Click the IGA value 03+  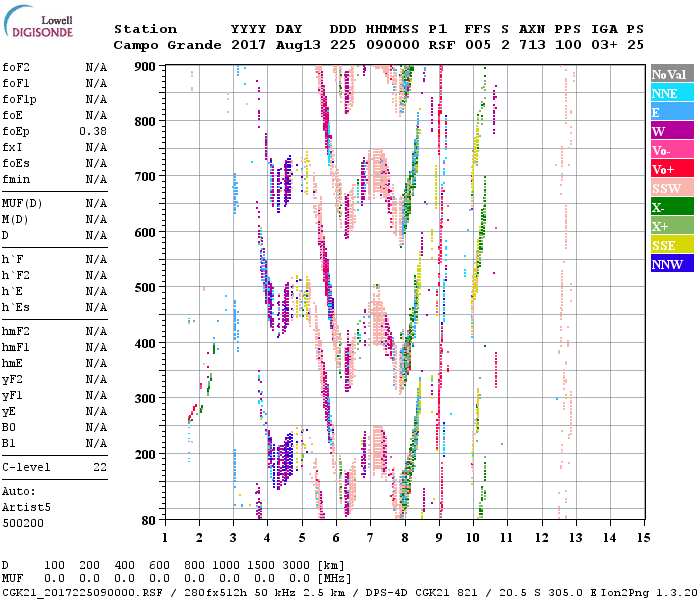point(604,45)
